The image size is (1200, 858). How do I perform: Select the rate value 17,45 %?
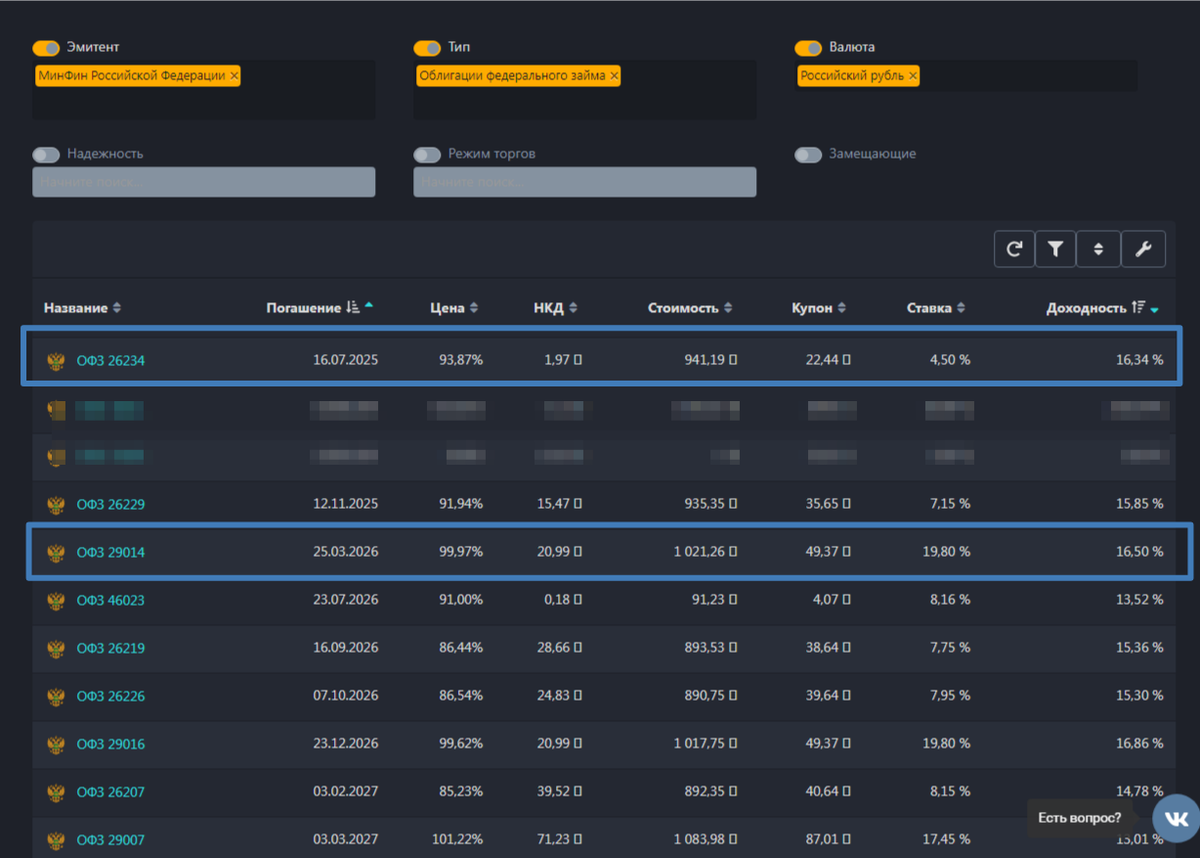point(946,840)
